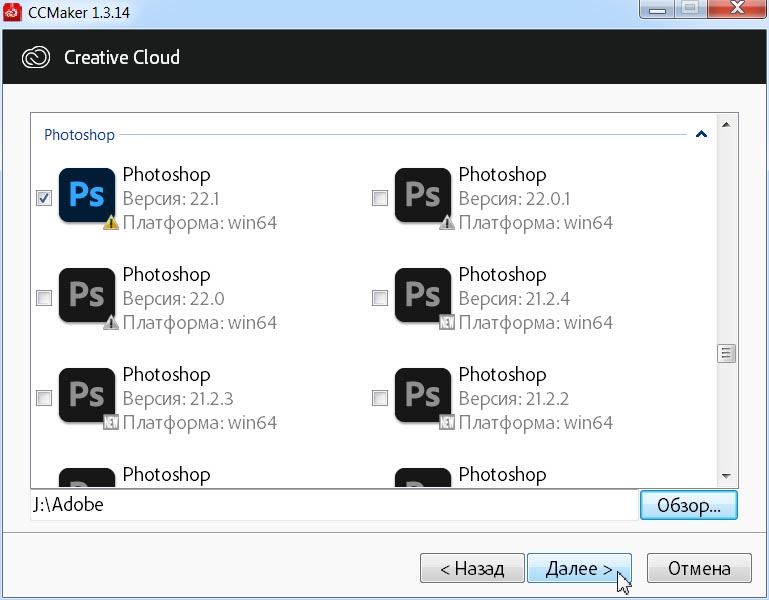Click the text Версия: 22.1
Image resolution: width=769 pixels, height=600 pixels.
click(171, 199)
